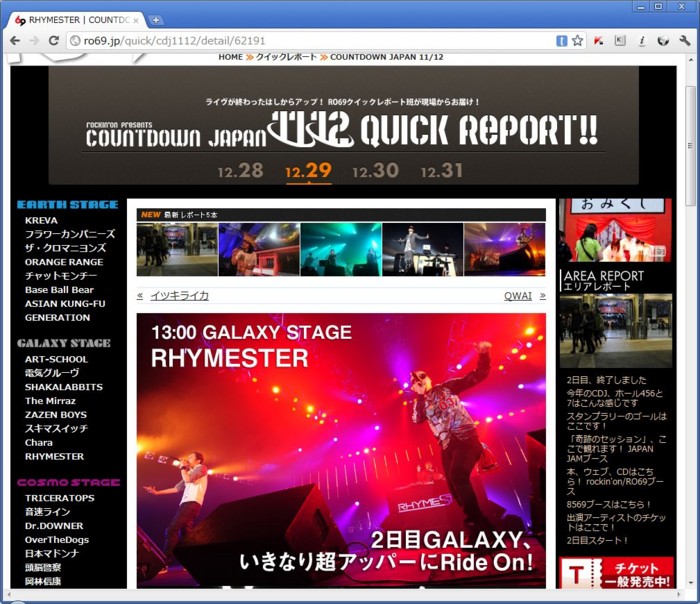This screenshot has height=604, width=700.
Task: Click the vertical scrollbar thumb
Action: [691, 145]
